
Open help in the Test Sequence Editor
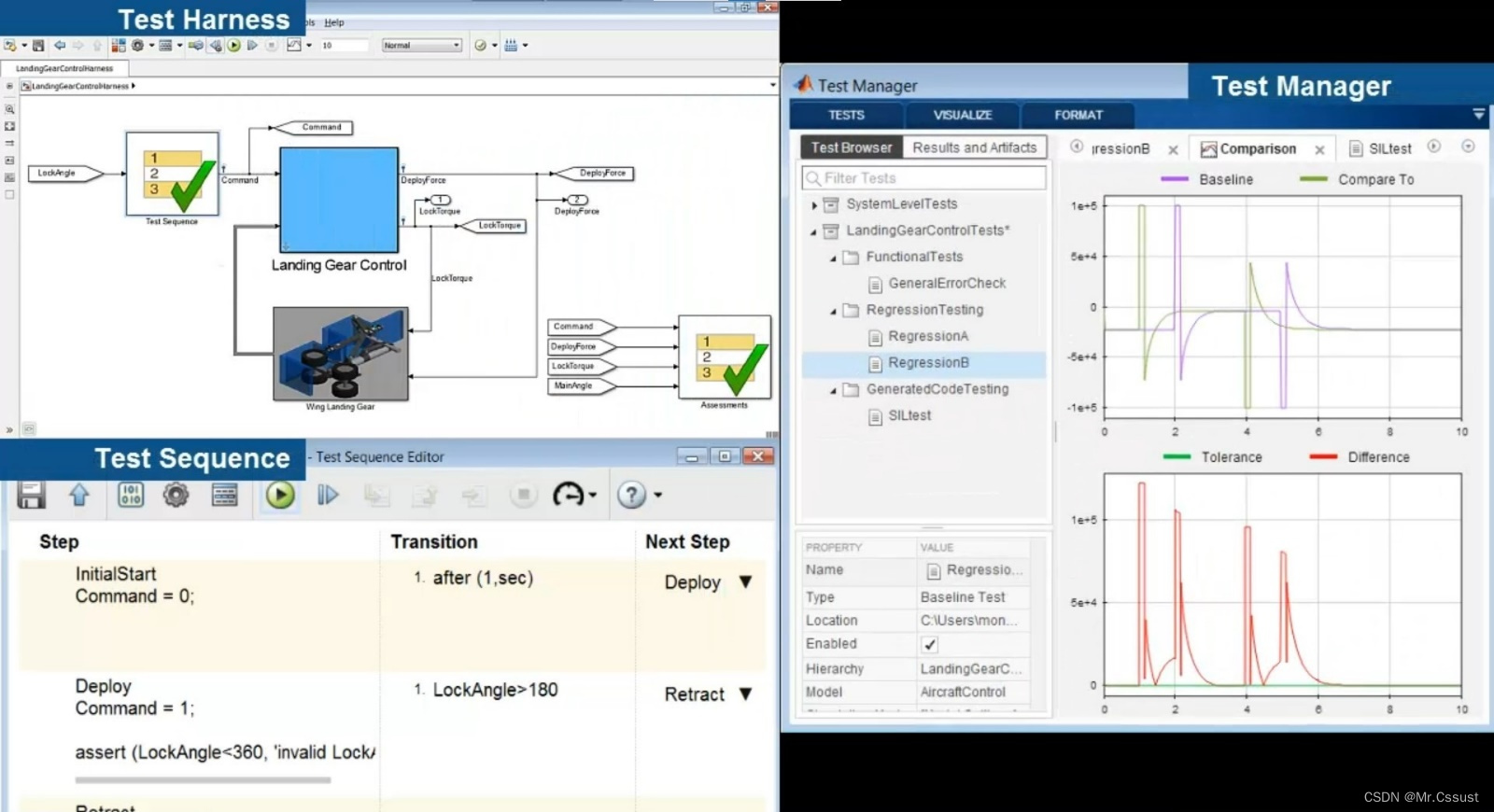pos(631,495)
